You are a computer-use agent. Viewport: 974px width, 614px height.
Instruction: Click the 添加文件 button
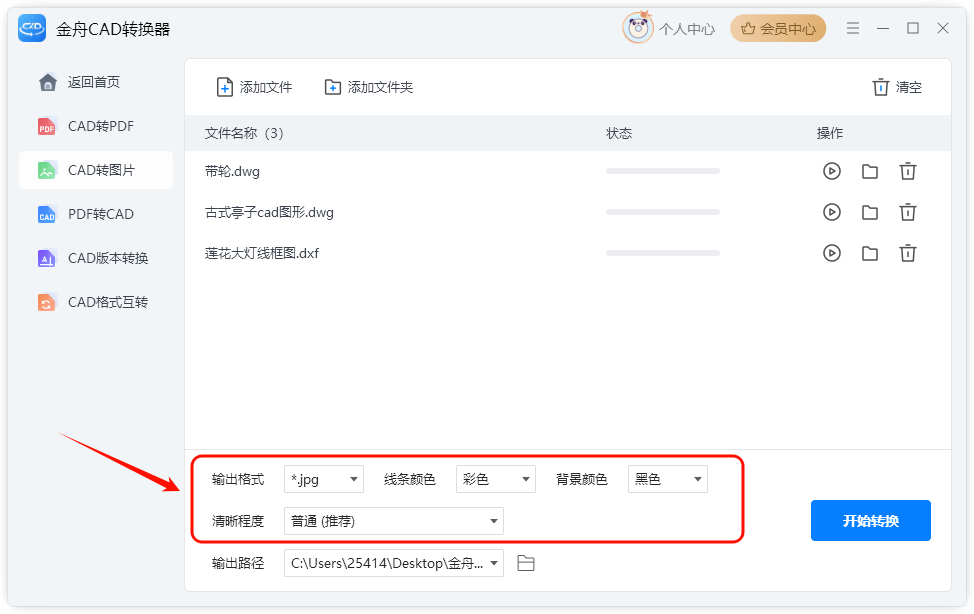[x=254, y=87]
